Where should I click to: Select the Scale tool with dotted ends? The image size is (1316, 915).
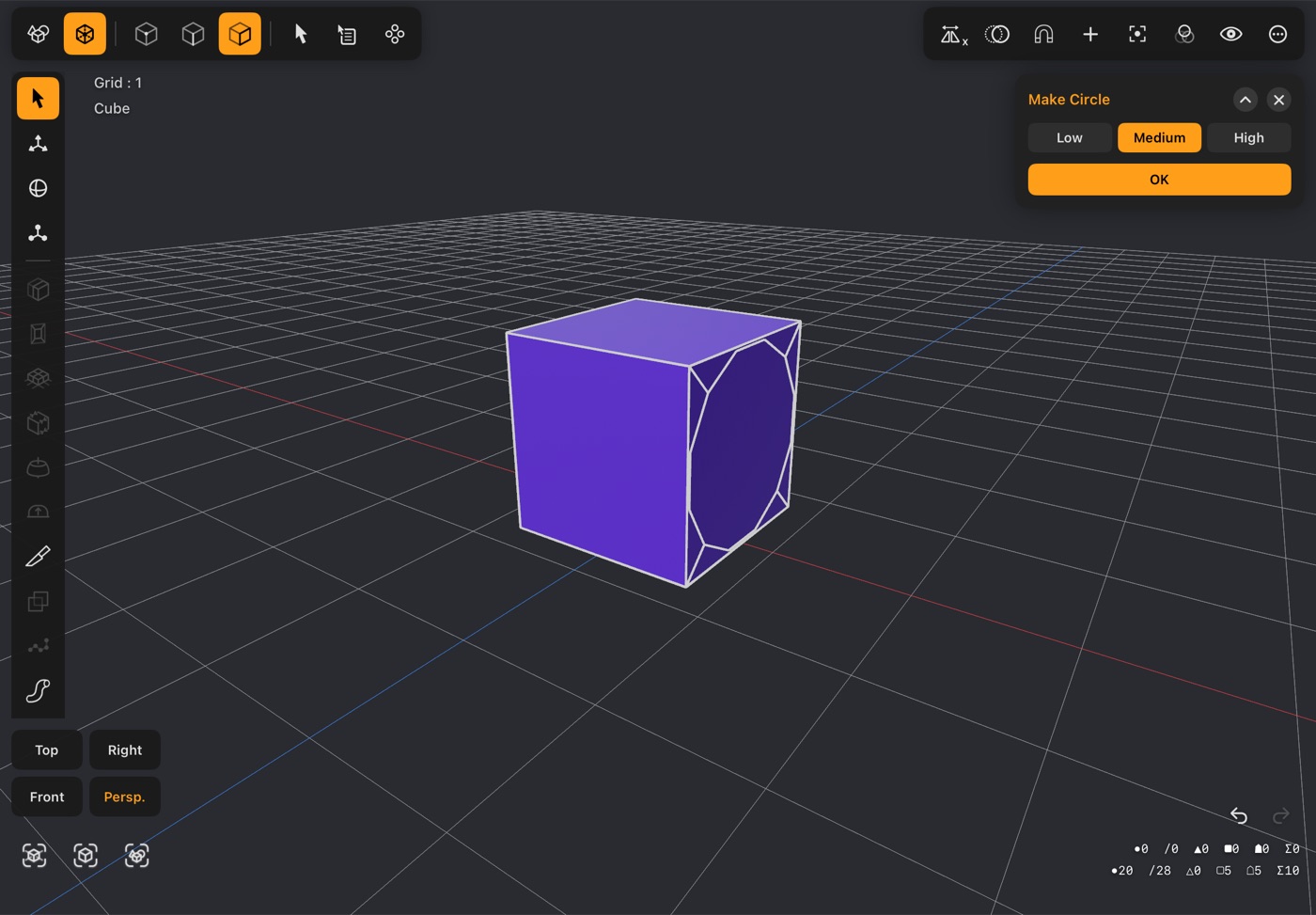pos(38,232)
